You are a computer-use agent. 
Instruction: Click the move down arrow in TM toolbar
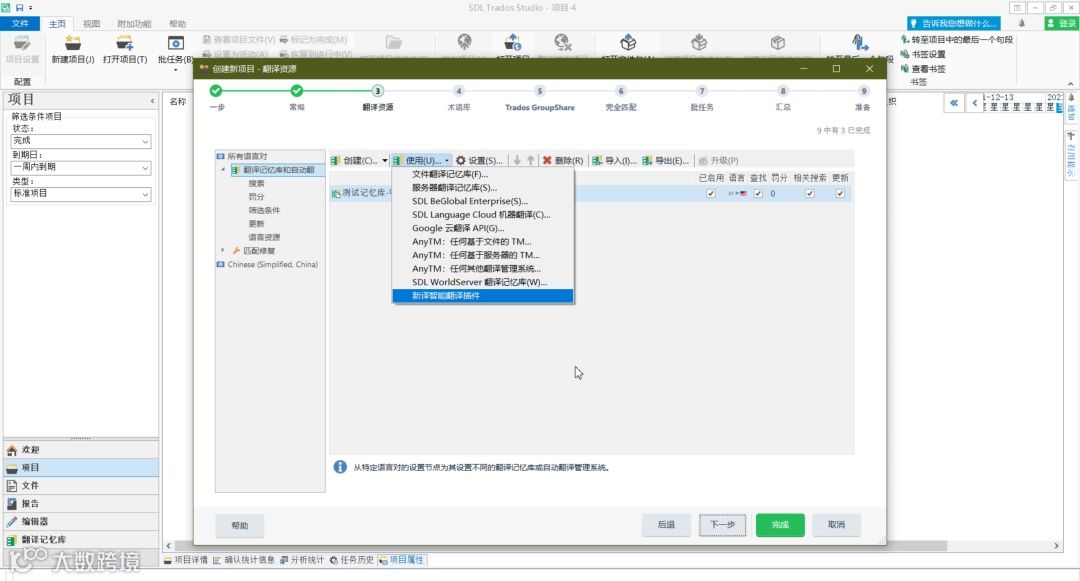coord(517,160)
